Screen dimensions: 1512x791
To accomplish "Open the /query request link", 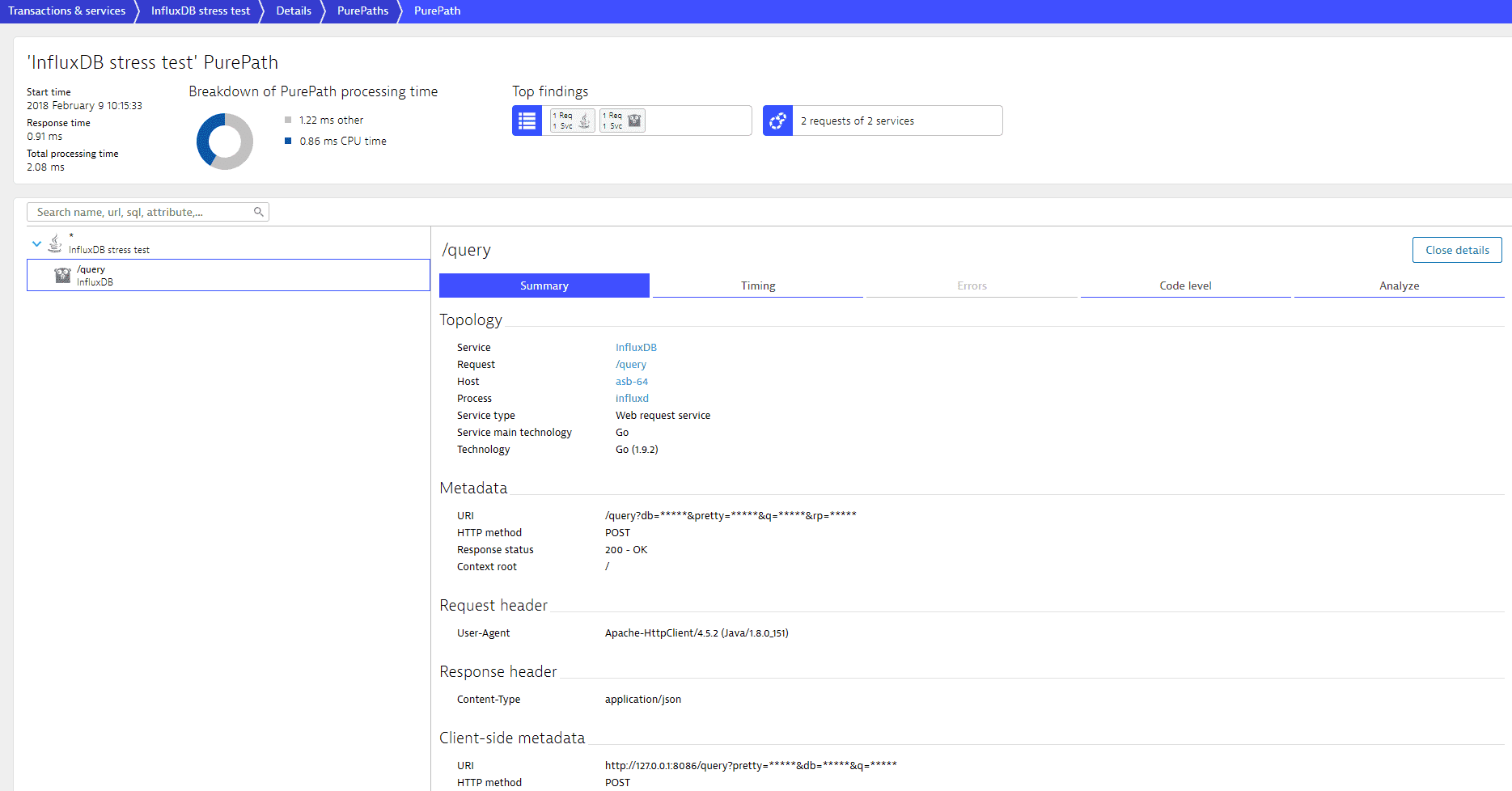I will (631, 365).
